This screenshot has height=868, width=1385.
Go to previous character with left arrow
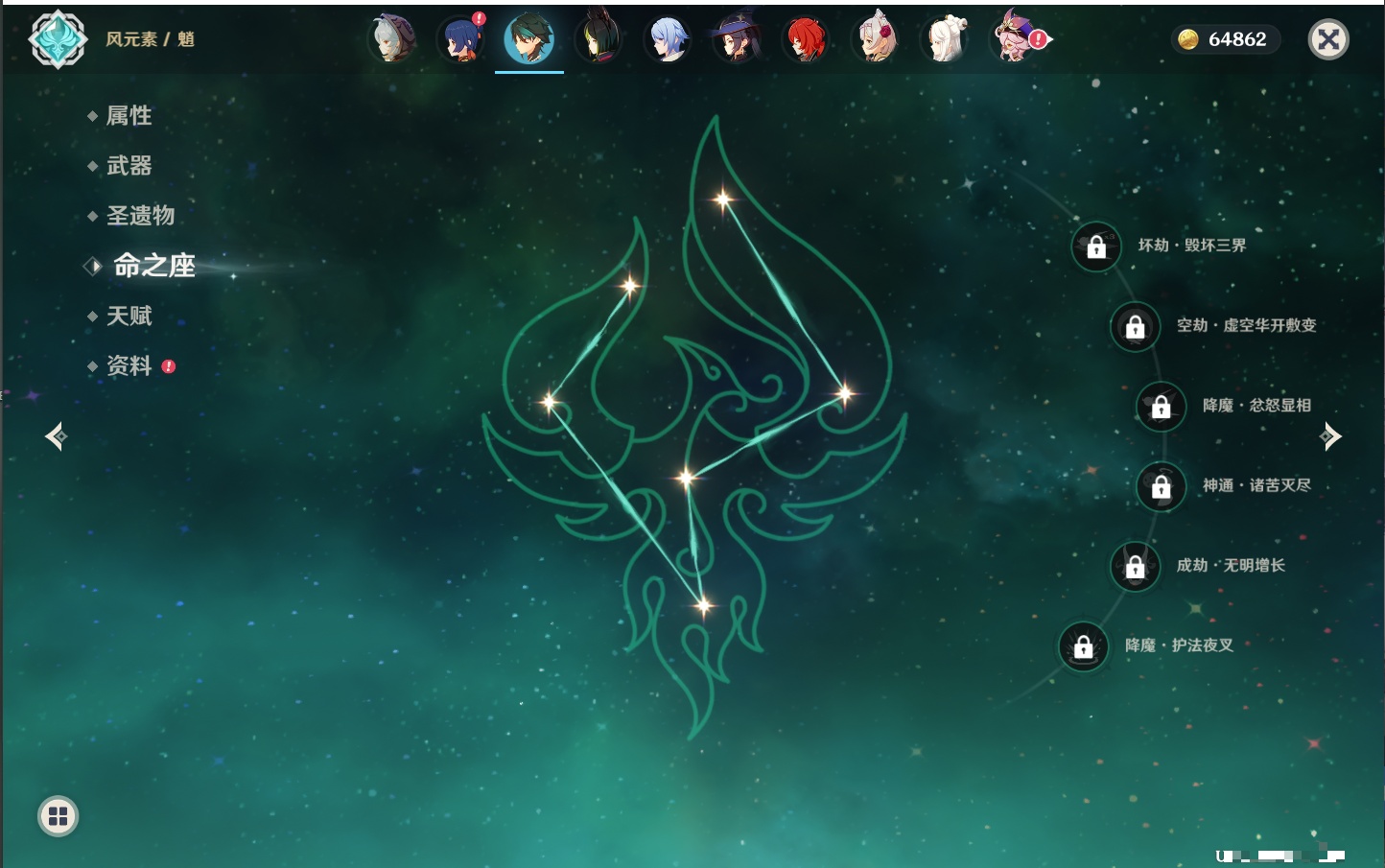pos(56,436)
